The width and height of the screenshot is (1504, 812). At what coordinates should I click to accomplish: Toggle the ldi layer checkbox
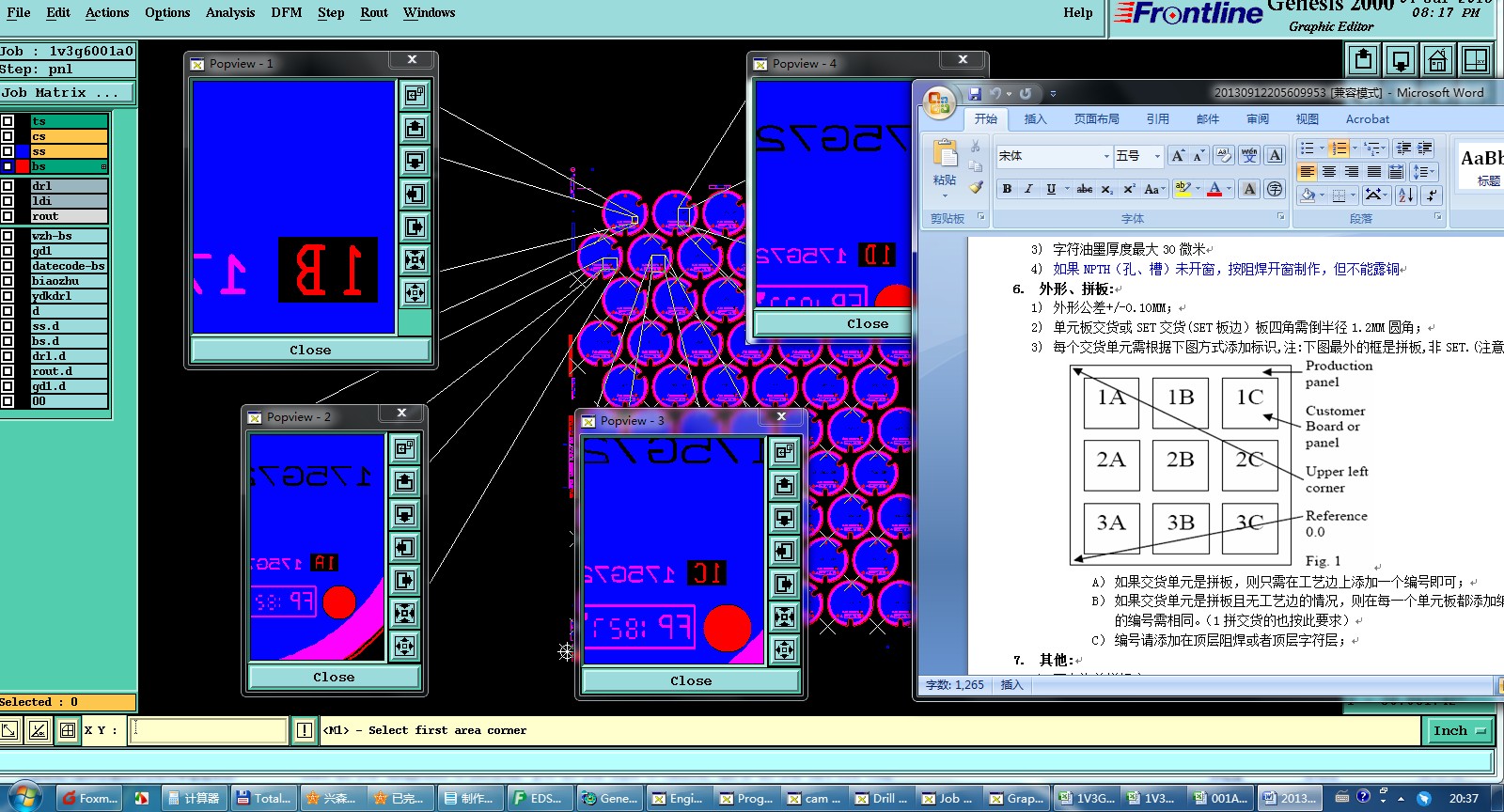(8, 201)
